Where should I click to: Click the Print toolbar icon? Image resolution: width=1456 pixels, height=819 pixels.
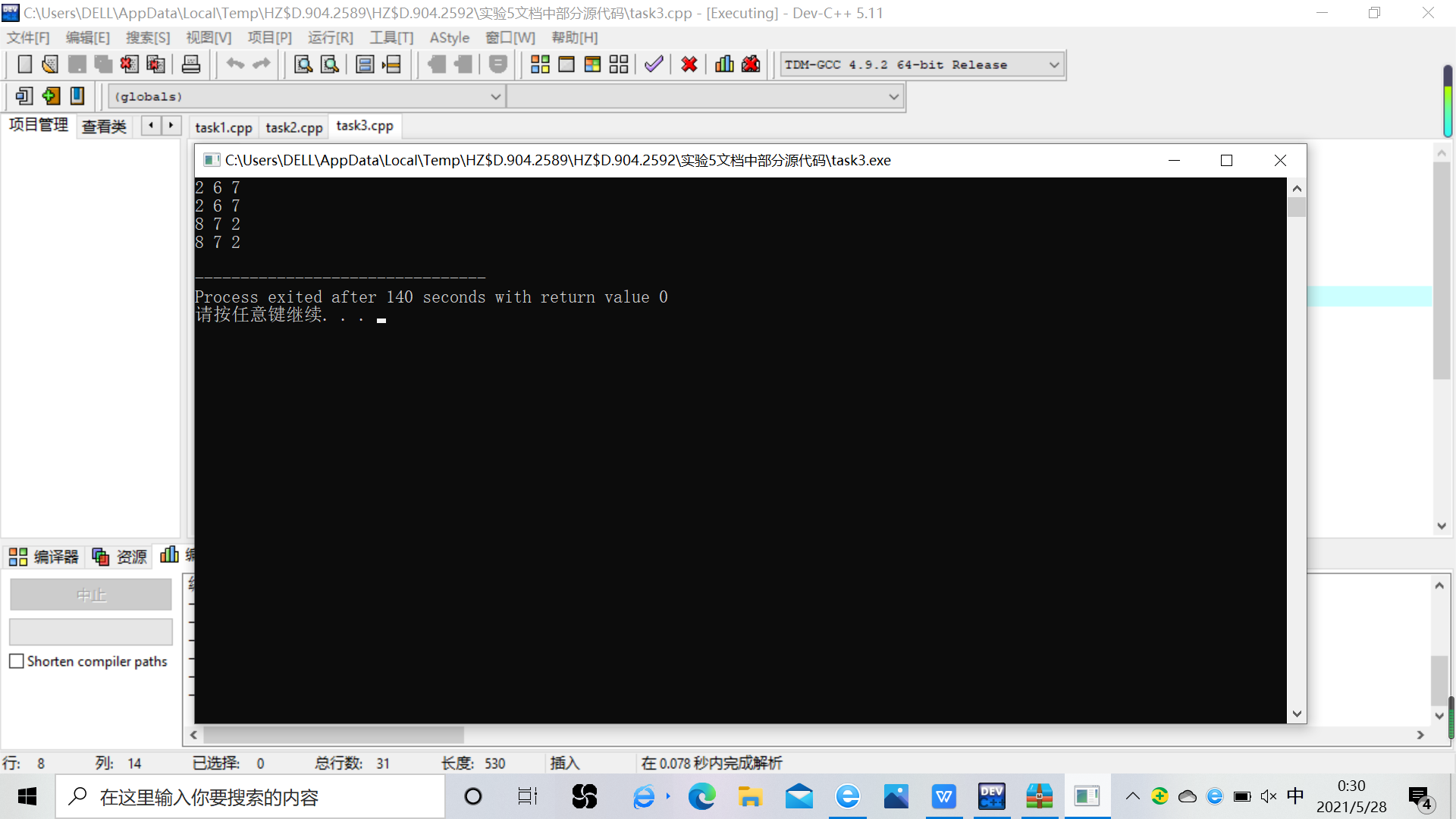coord(191,64)
